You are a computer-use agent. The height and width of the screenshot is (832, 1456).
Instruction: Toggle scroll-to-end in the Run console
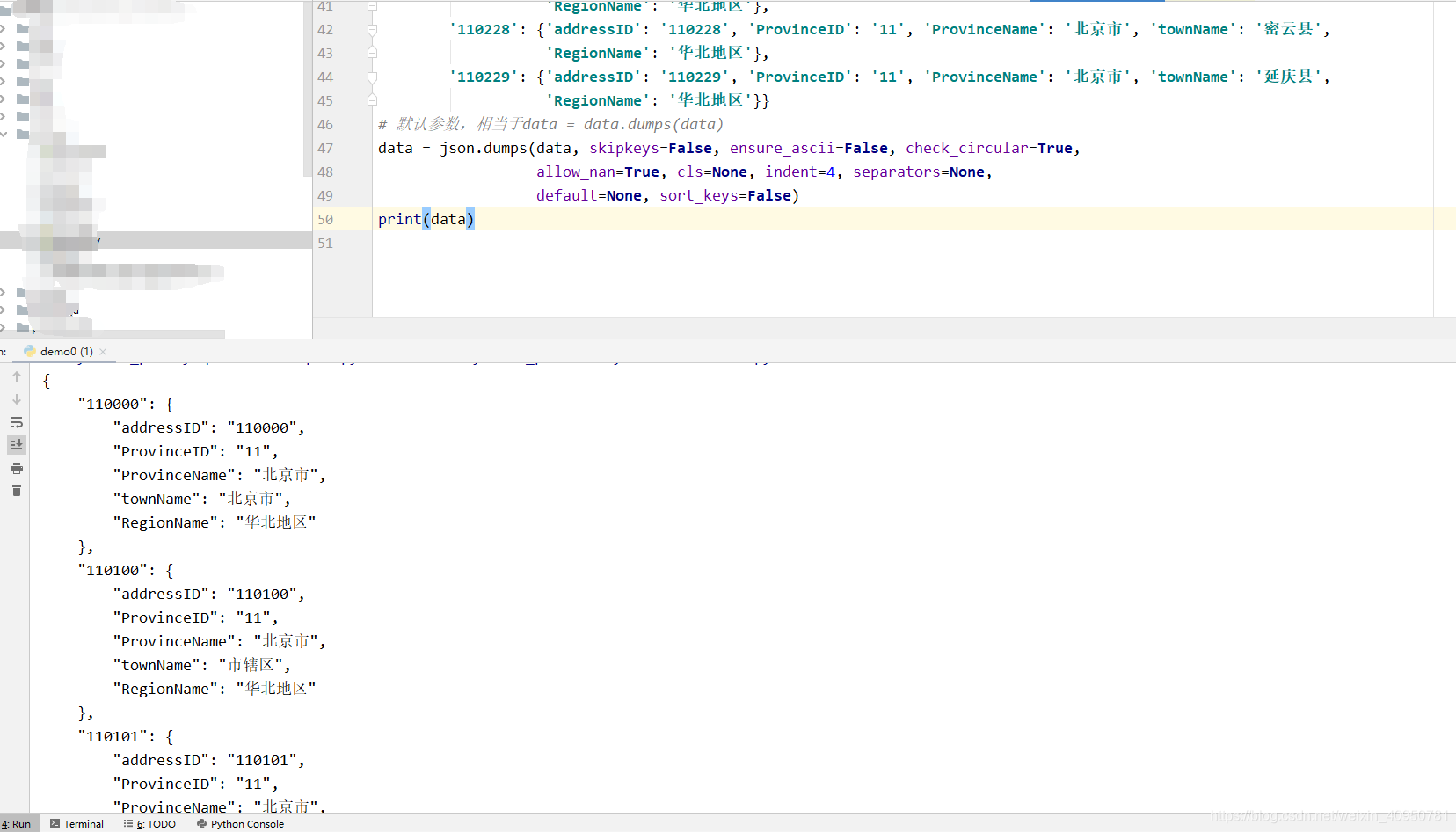coord(17,445)
